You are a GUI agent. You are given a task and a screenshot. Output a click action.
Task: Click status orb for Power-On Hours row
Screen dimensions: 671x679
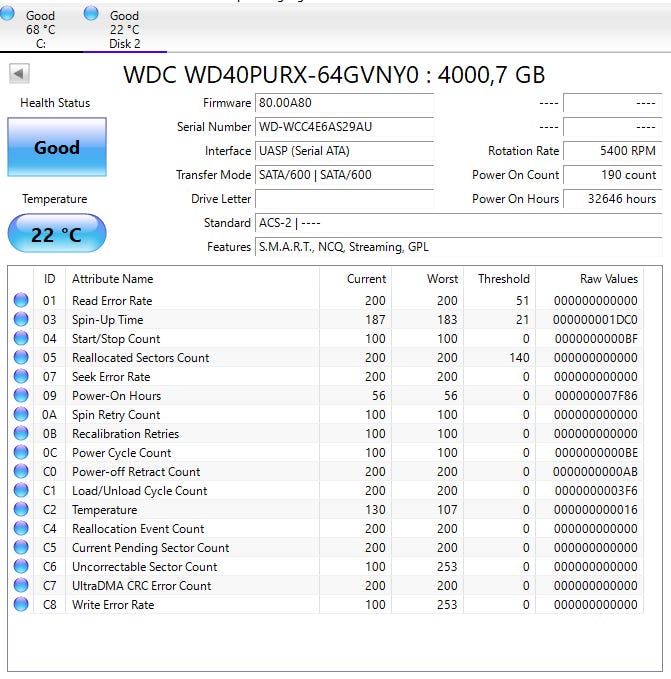coord(21,396)
